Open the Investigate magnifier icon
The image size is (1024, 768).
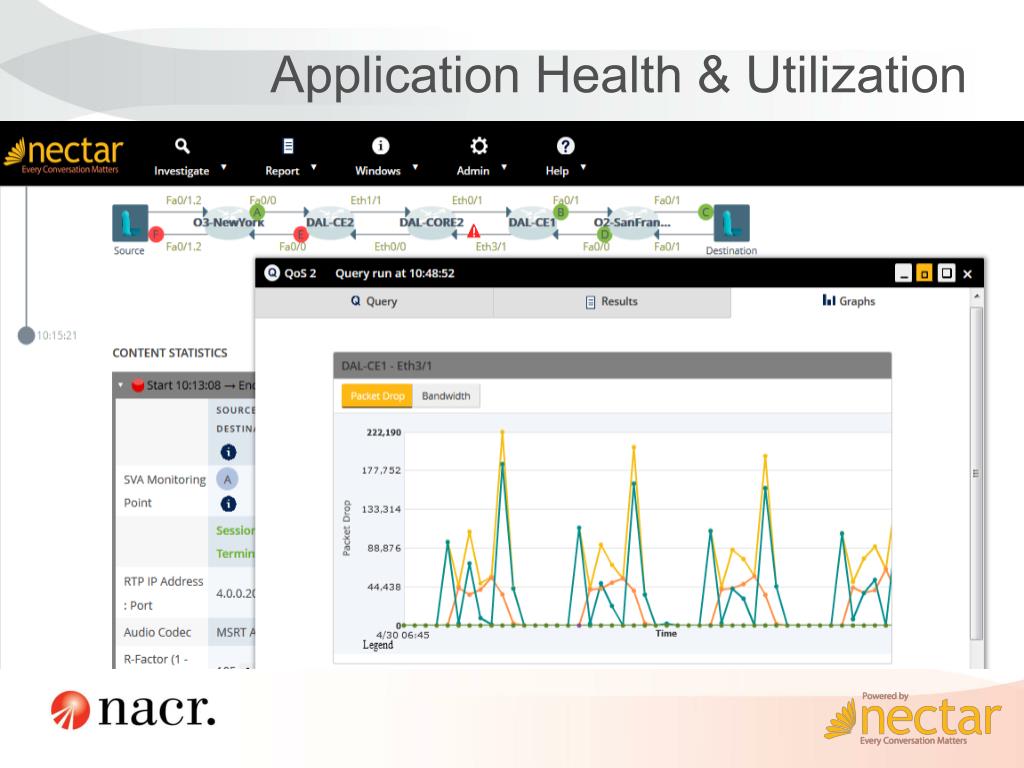tap(182, 146)
